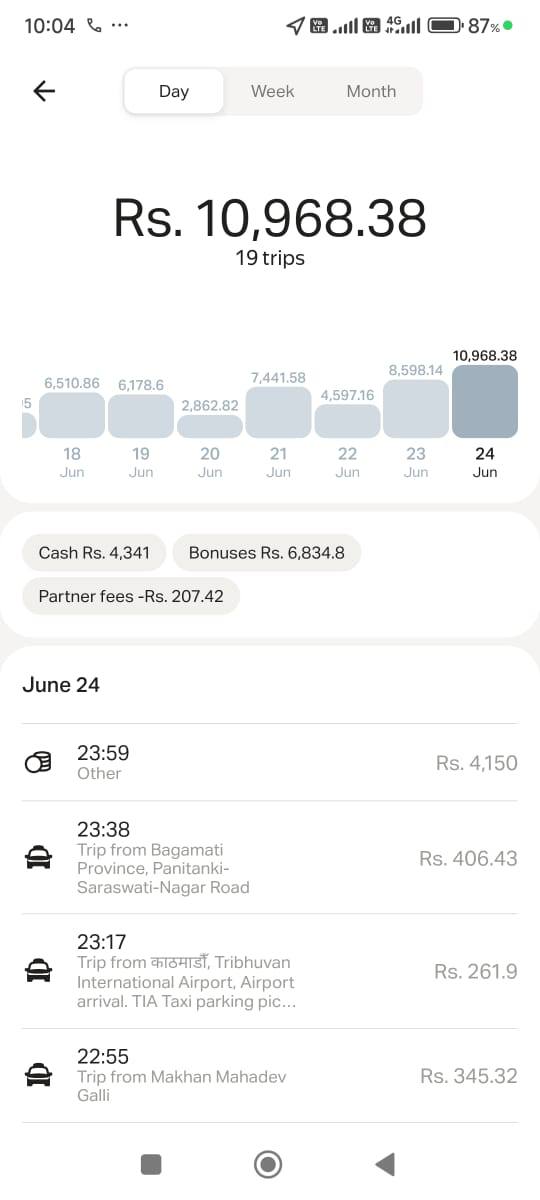Screen dimensions: 540x1200
Task: Tap the Partner fees chip
Action: [131, 596]
